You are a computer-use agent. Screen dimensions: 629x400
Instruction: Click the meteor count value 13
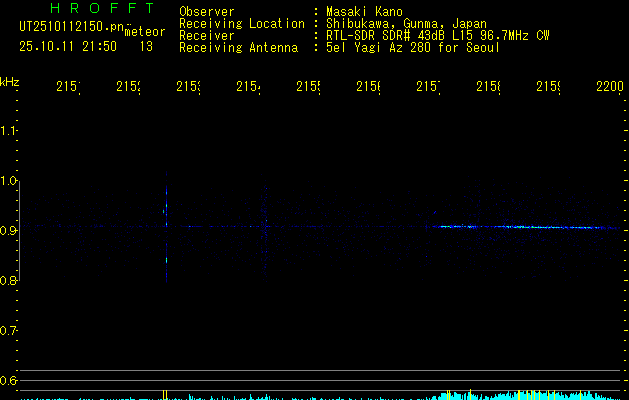pos(146,47)
